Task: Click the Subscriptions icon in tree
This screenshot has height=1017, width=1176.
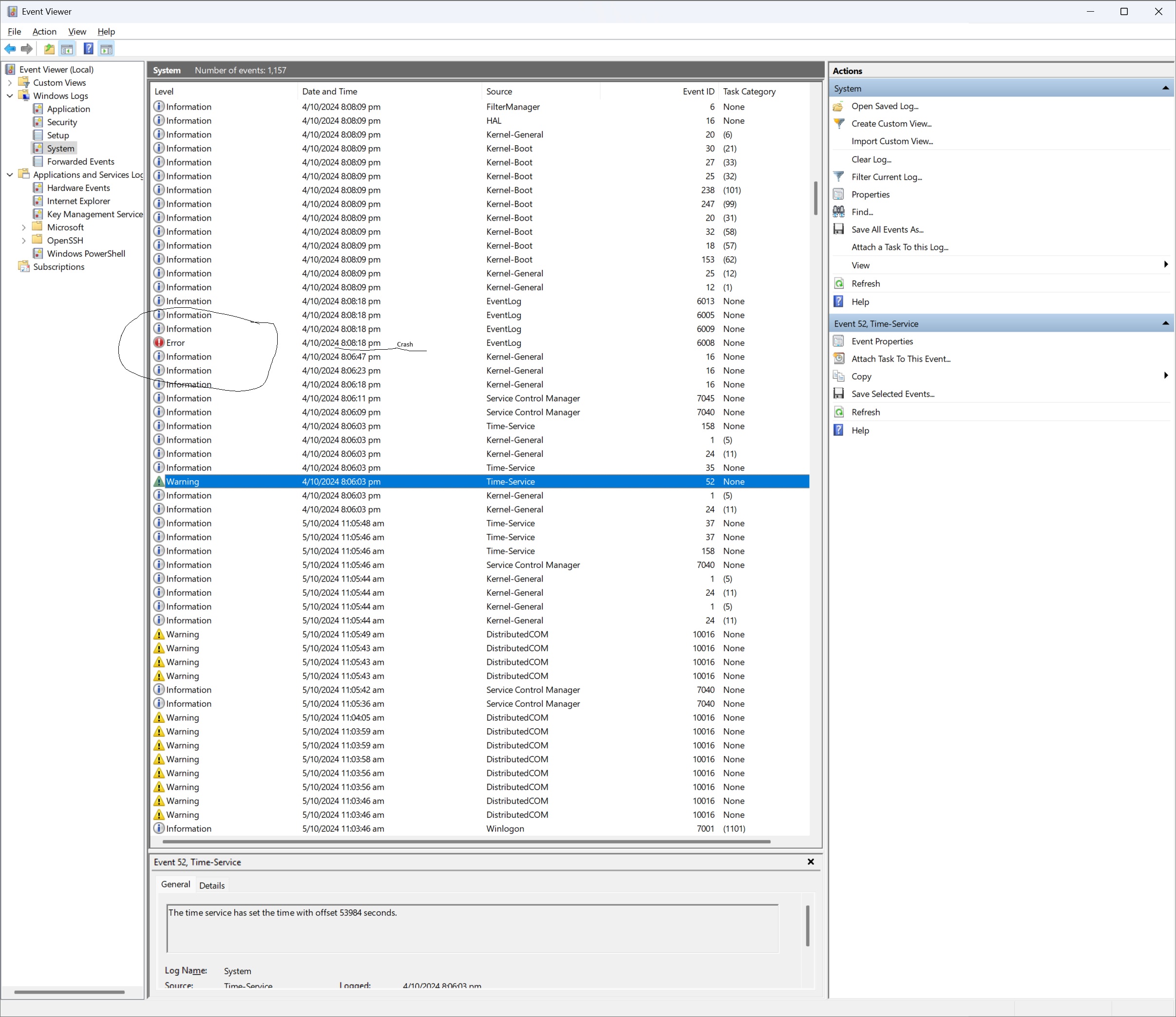Action: pyautogui.click(x=24, y=267)
